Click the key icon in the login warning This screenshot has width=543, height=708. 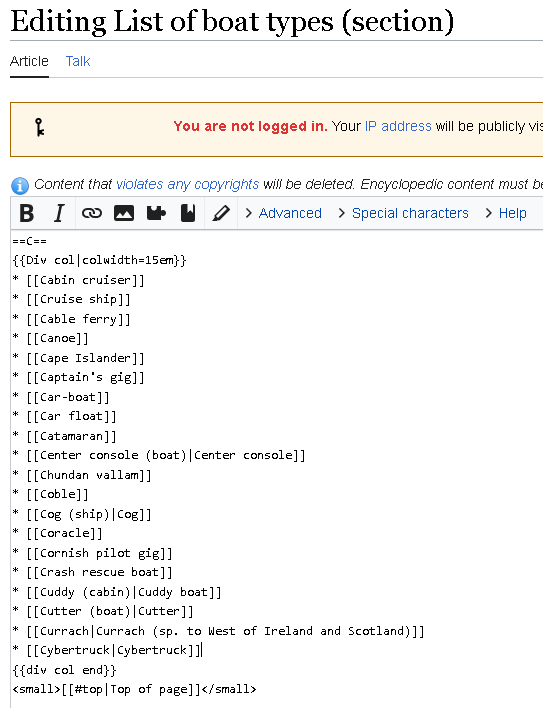(x=40, y=127)
